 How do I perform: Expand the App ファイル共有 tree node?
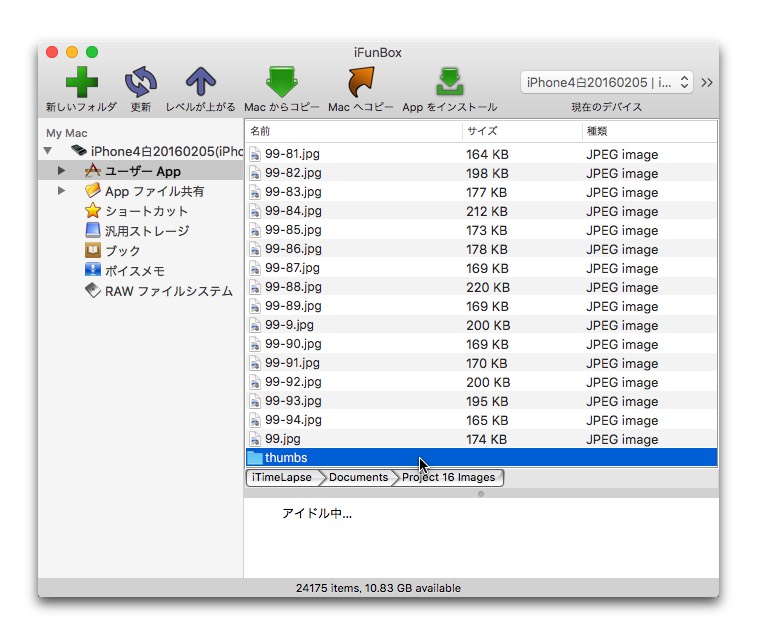point(61,190)
